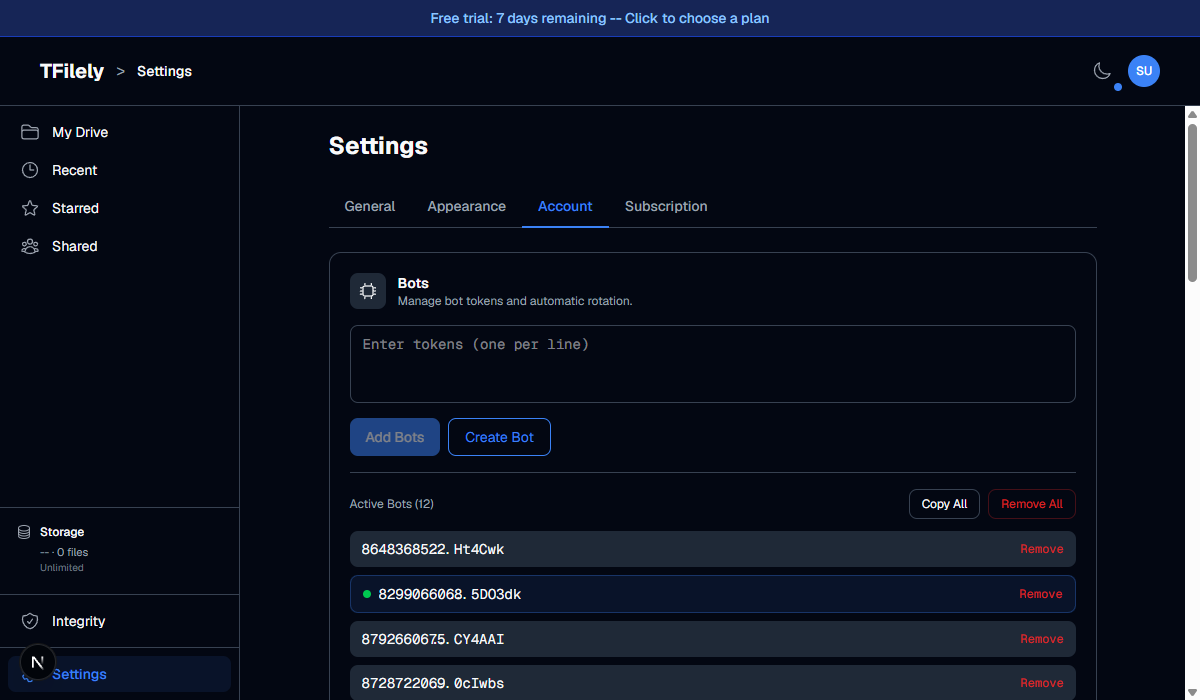Click the Active Bots (12) label

(392, 504)
